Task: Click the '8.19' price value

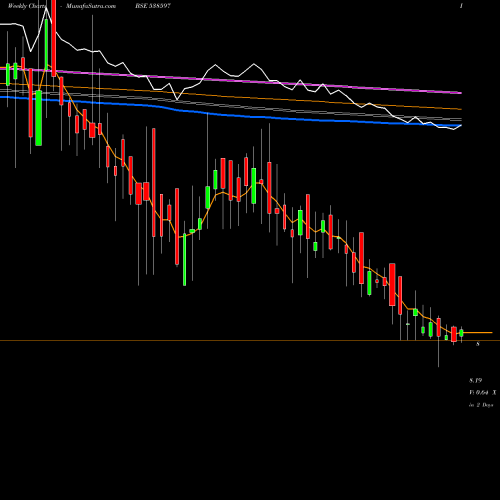Action: tap(476, 380)
